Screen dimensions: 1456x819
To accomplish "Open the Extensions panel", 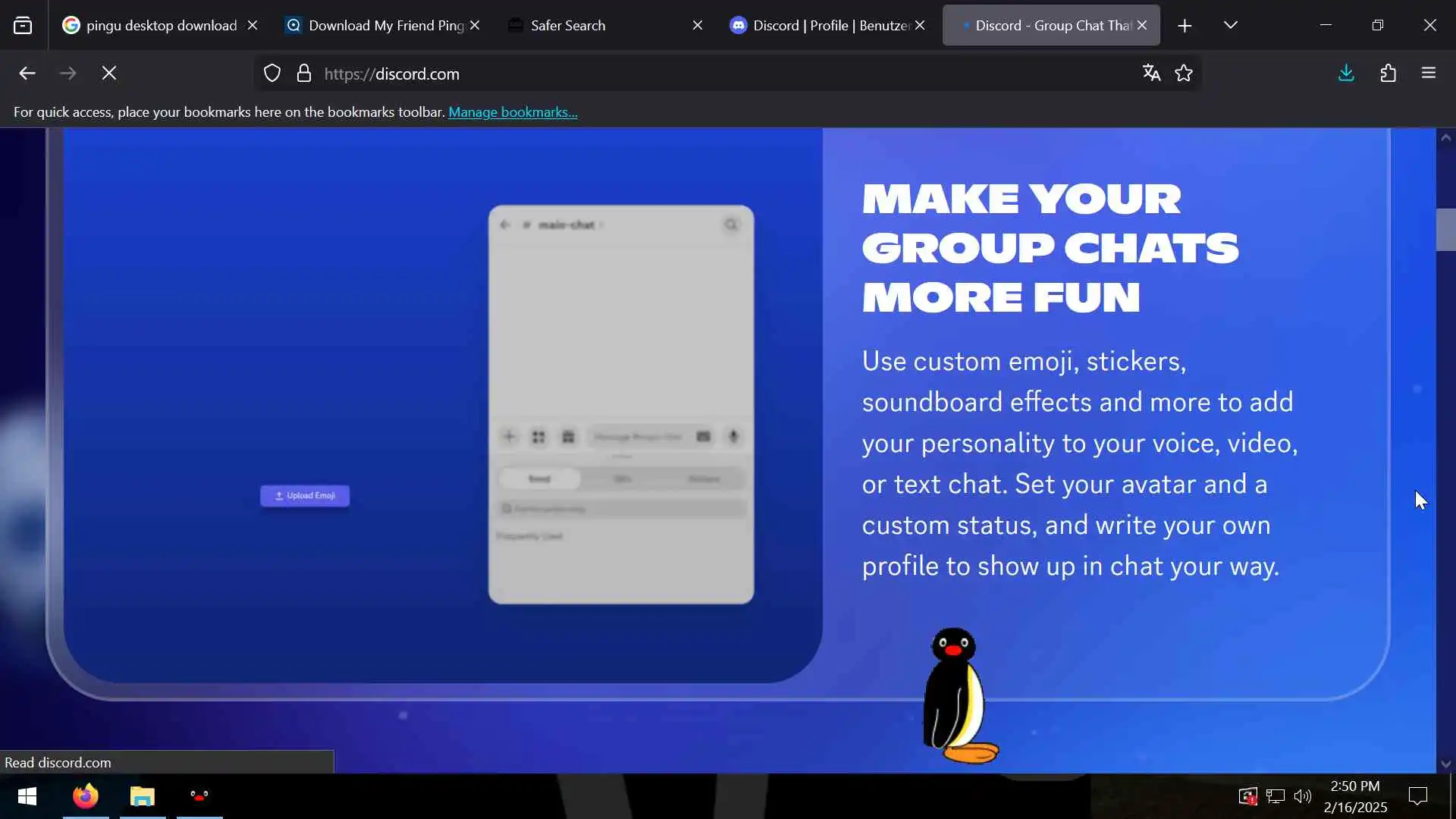I will pyautogui.click(x=1388, y=73).
